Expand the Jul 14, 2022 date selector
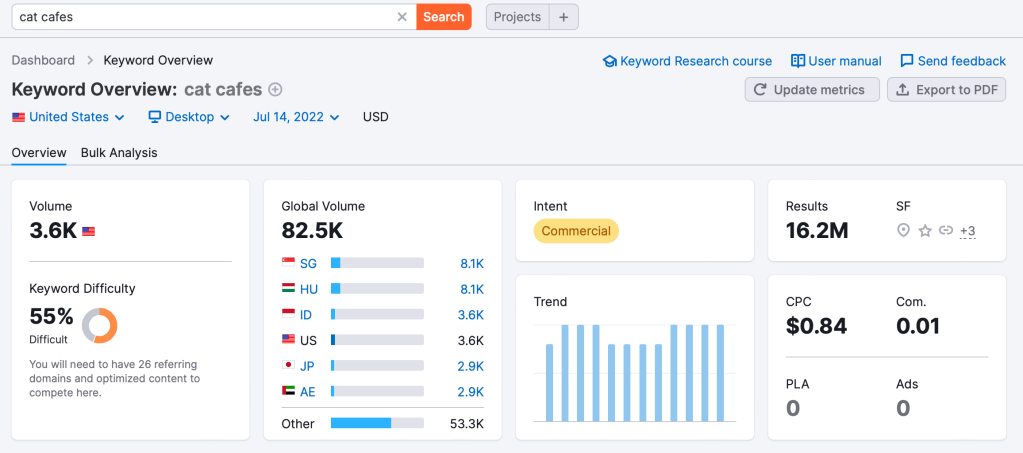Viewport: 1023px width, 453px height. (296, 117)
